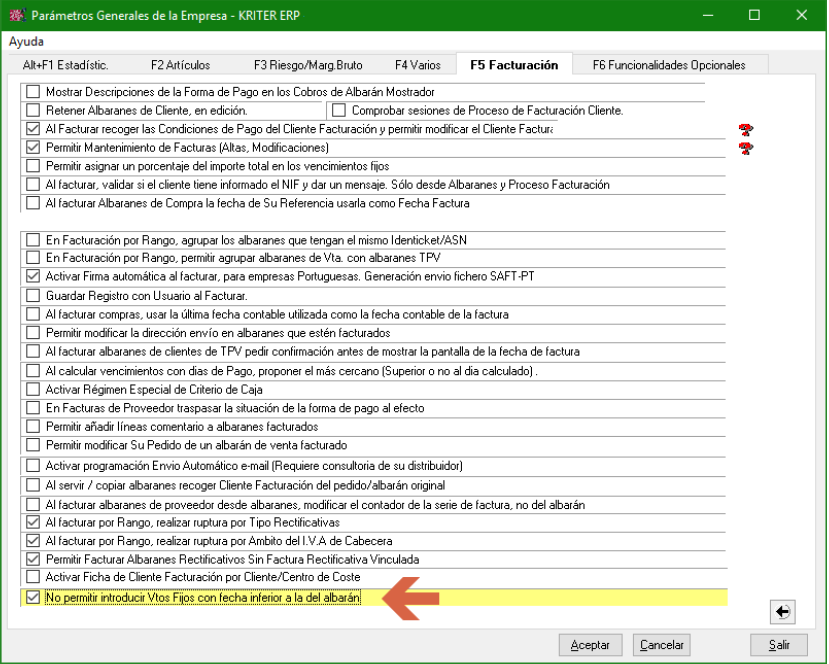Enable usar la última fecha contable utilizada
The width and height of the screenshot is (829, 664).
pos(33,315)
